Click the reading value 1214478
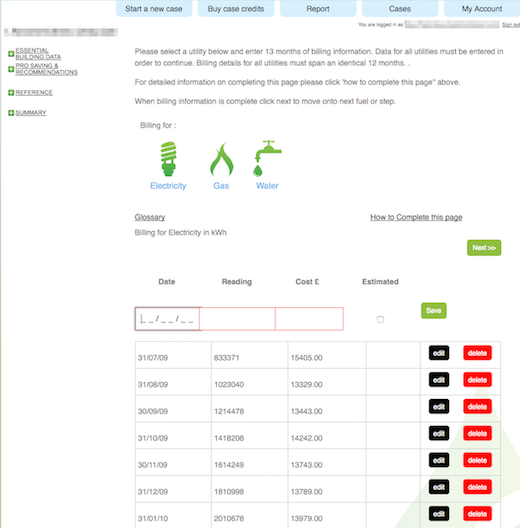520x528 pixels. coord(229,411)
